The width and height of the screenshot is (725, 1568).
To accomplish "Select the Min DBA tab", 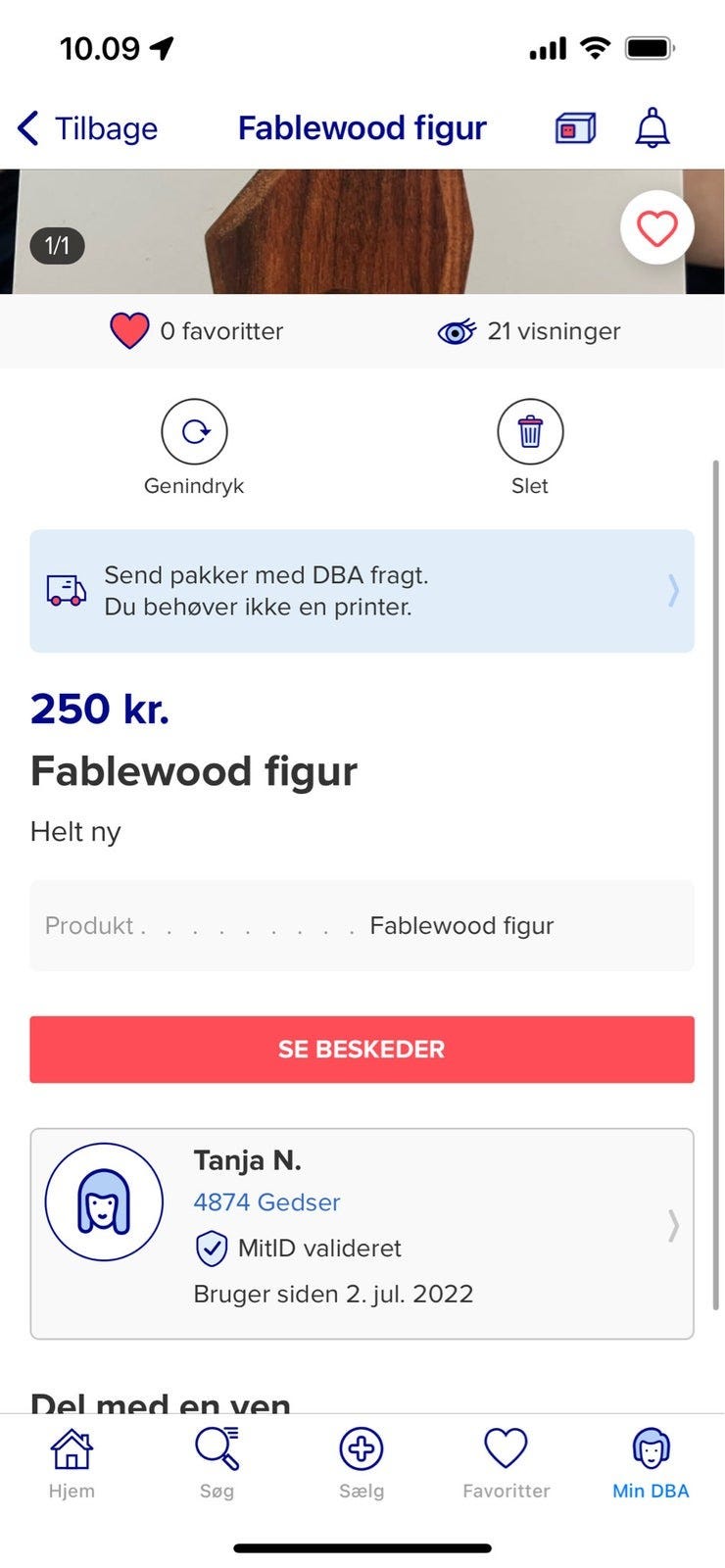I will tap(651, 1463).
